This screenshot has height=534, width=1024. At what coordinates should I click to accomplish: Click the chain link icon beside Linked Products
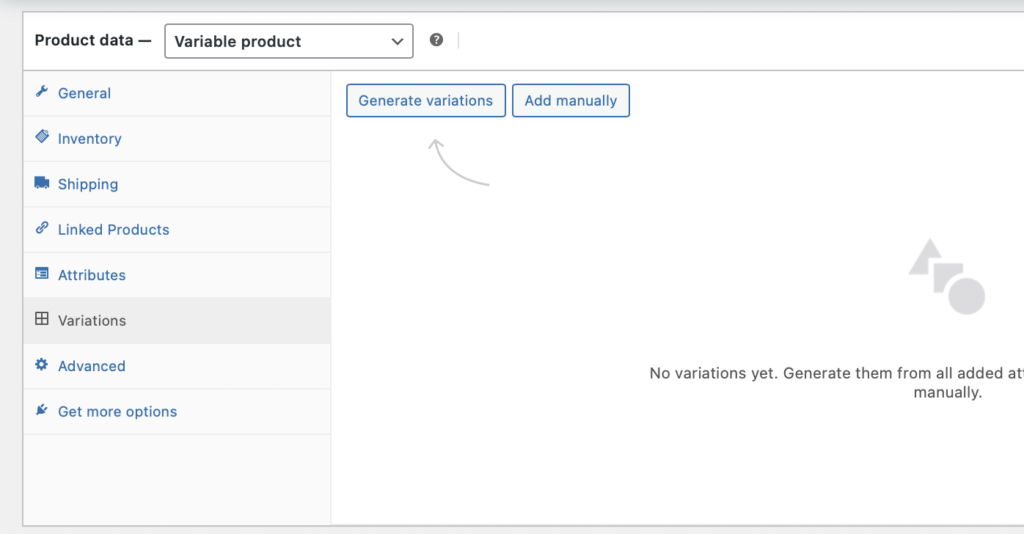(41, 228)
